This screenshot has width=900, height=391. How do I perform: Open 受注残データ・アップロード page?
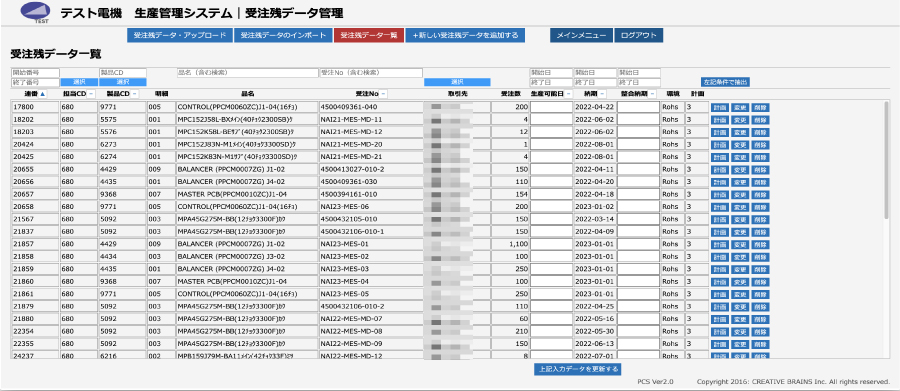180,36
